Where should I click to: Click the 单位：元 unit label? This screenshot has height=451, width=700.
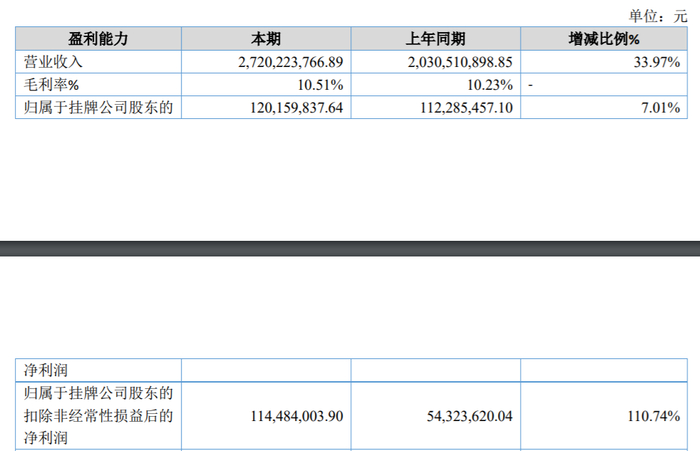(x=658, y=16)
